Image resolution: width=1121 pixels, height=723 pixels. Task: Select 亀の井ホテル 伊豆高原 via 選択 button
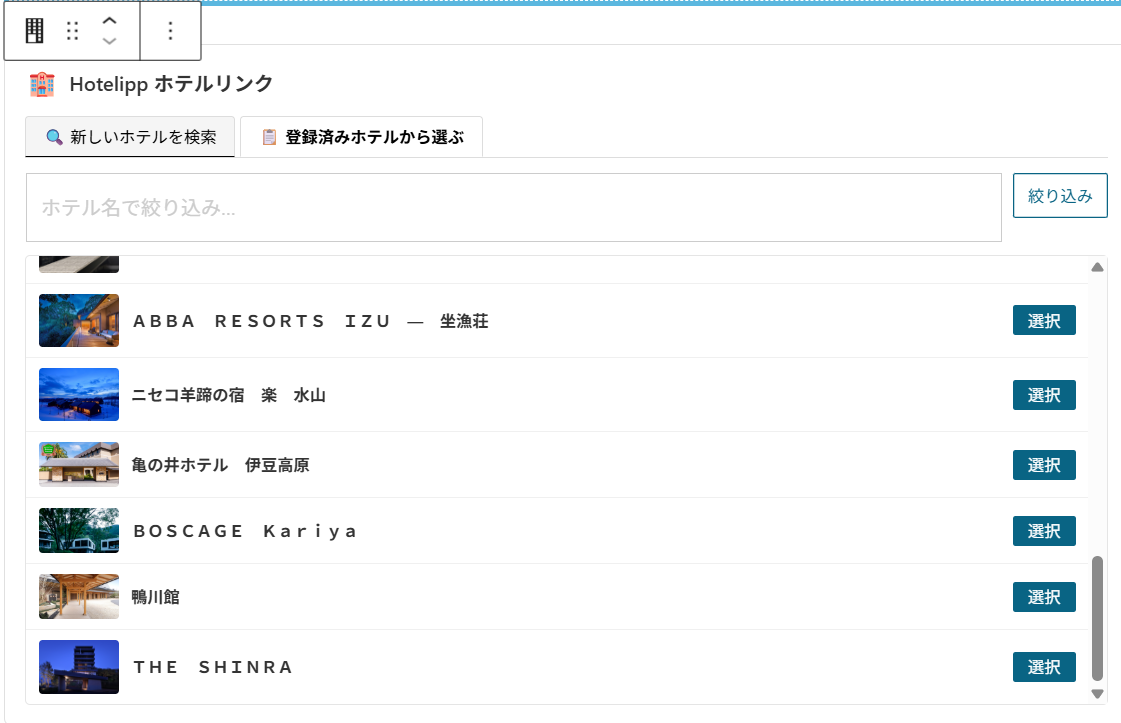[x=1044, y=465]
